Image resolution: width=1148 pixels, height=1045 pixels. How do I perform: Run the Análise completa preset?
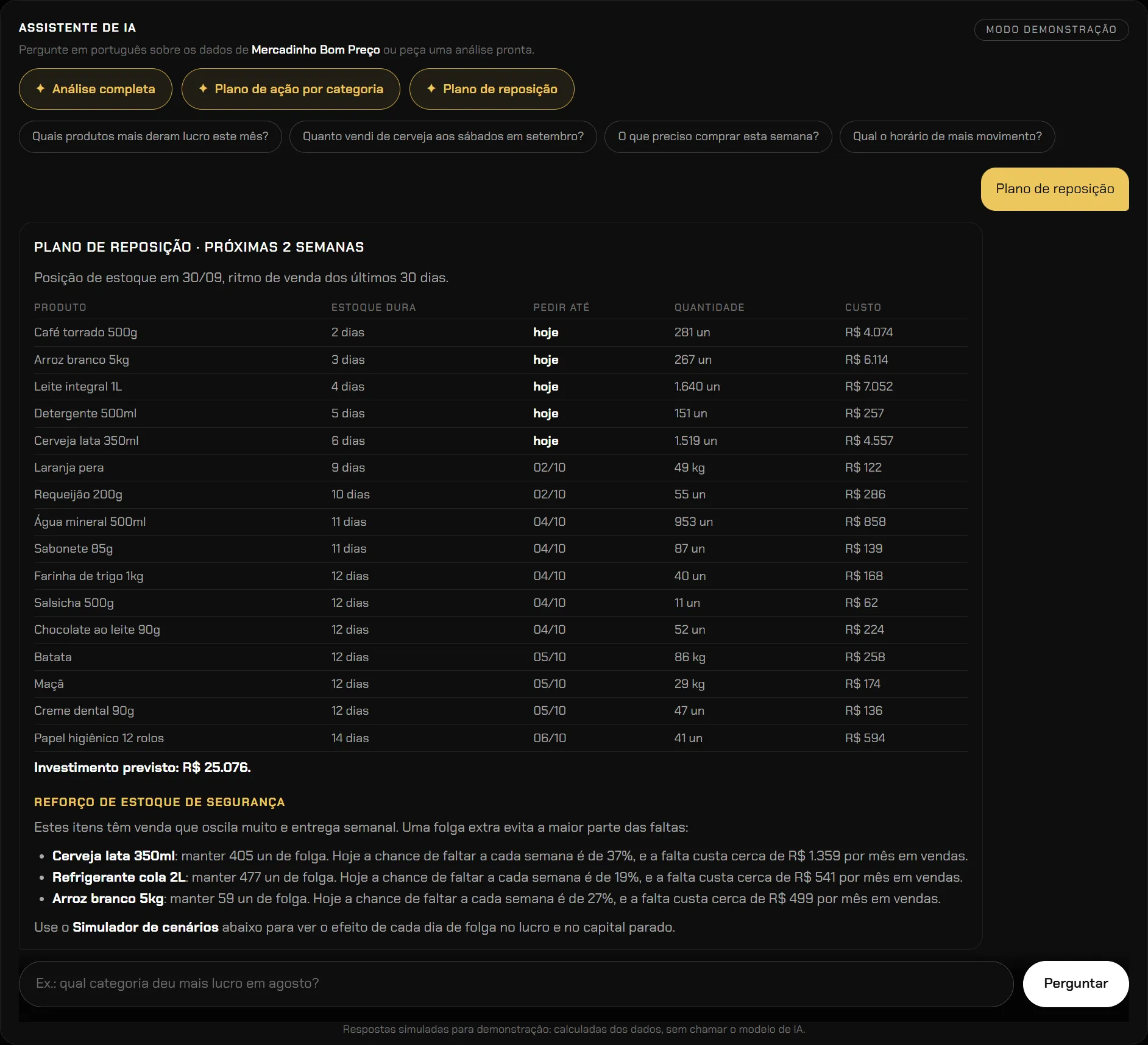(x=96, y=89)
